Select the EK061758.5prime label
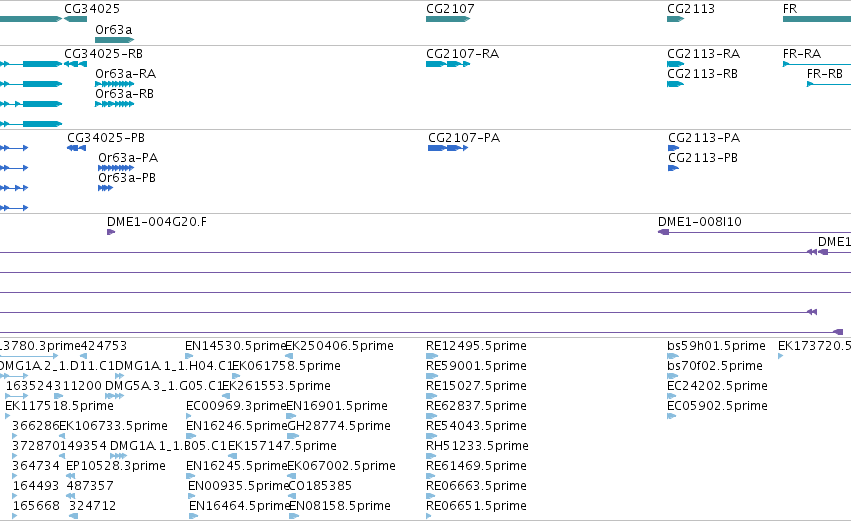Screen dimensions: 851x521 (x=287, y=366)
